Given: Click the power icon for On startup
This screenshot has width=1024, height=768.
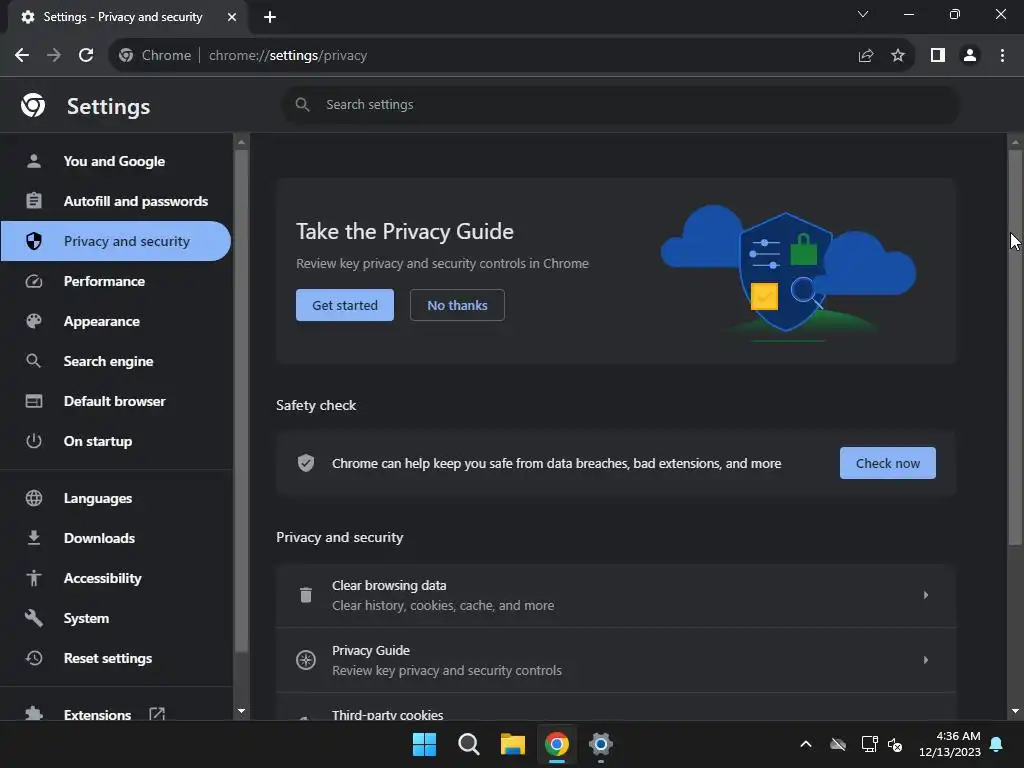Looking at the screenshot, I should point(34,441).
